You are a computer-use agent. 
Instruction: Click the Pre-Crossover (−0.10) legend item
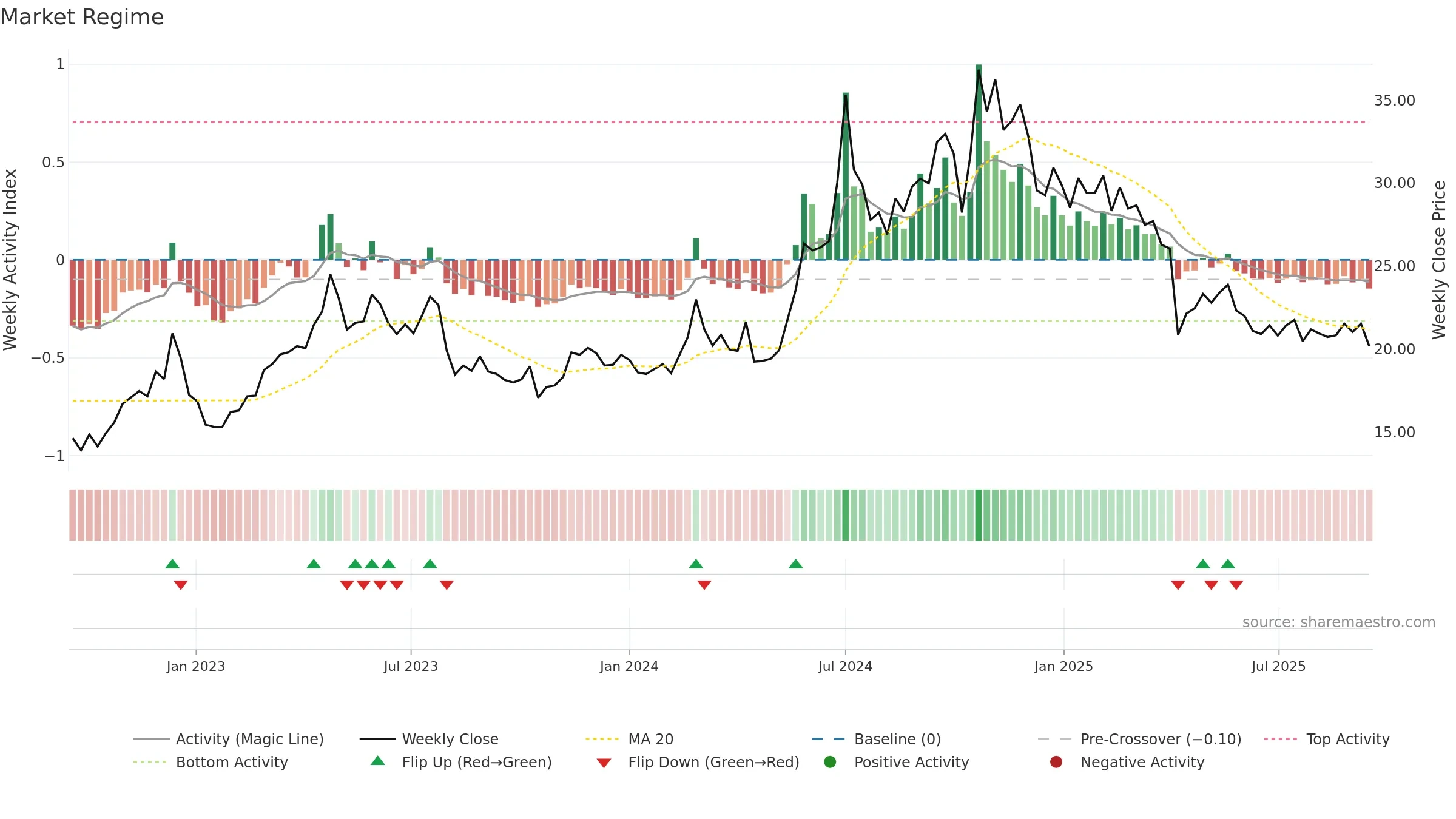click(x=1139, y=739)
